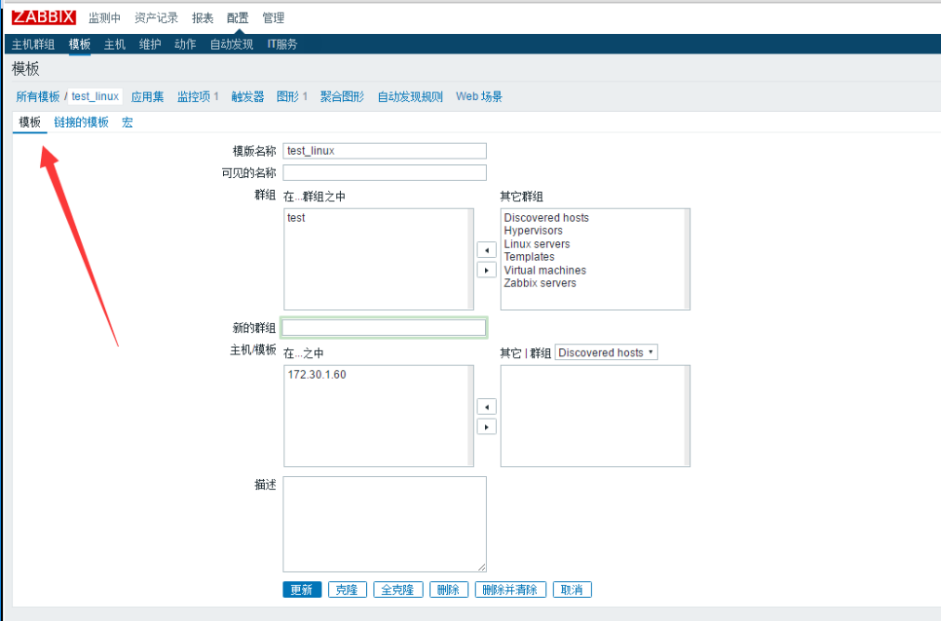Move group to other groups (right arrow)
941x621 pixels.
coord(487,270)
